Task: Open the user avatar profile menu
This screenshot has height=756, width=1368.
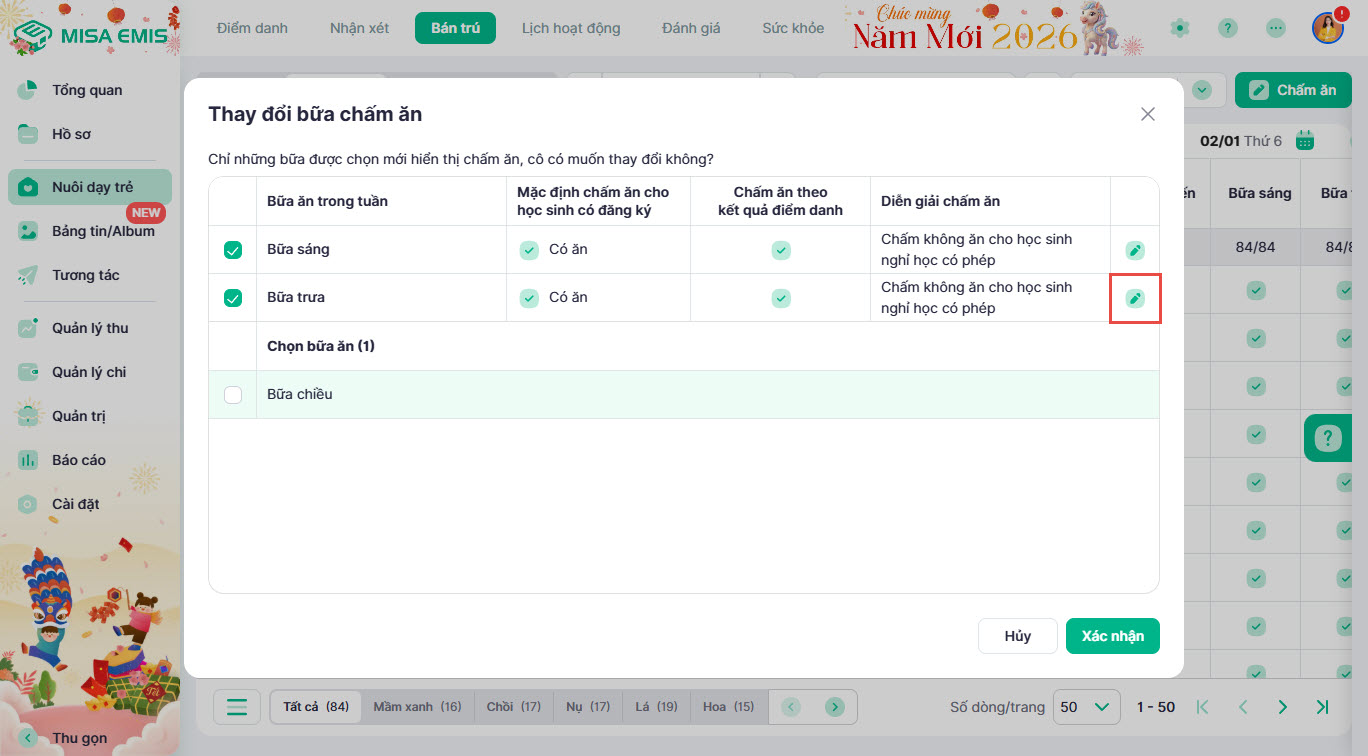Action: (x=1327, y=28)
